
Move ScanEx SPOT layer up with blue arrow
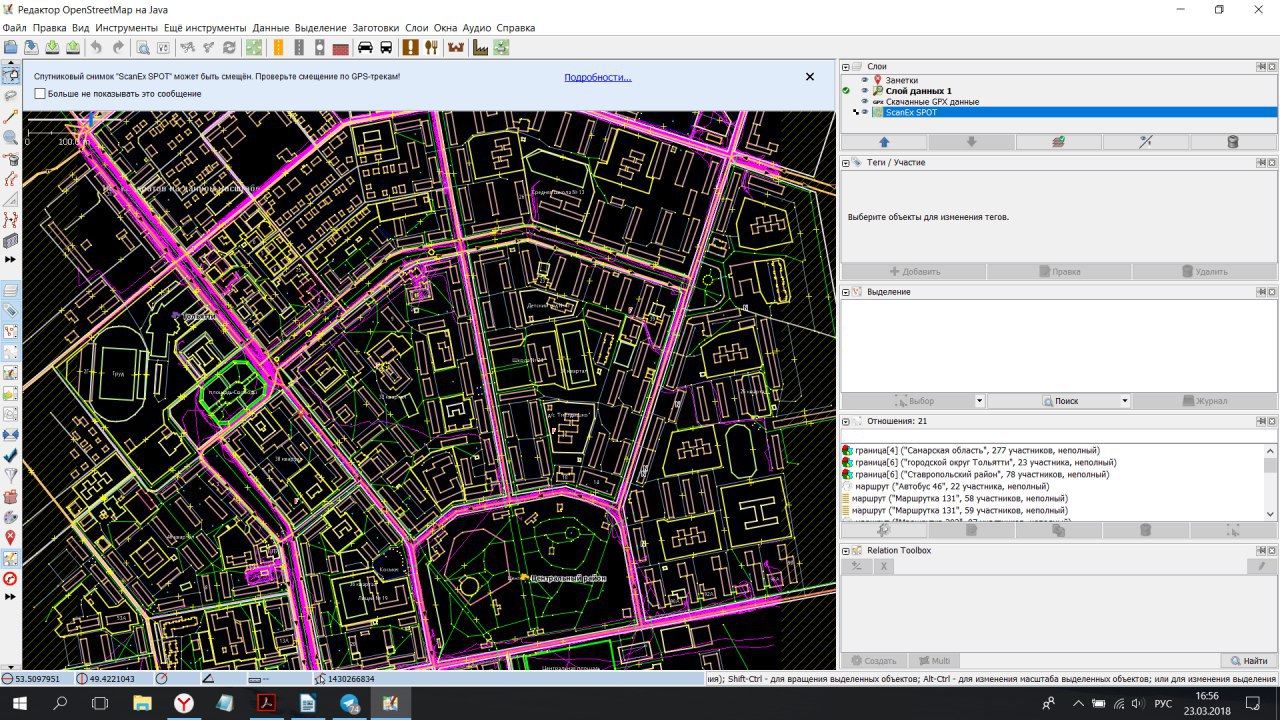(x=883, y=142)
